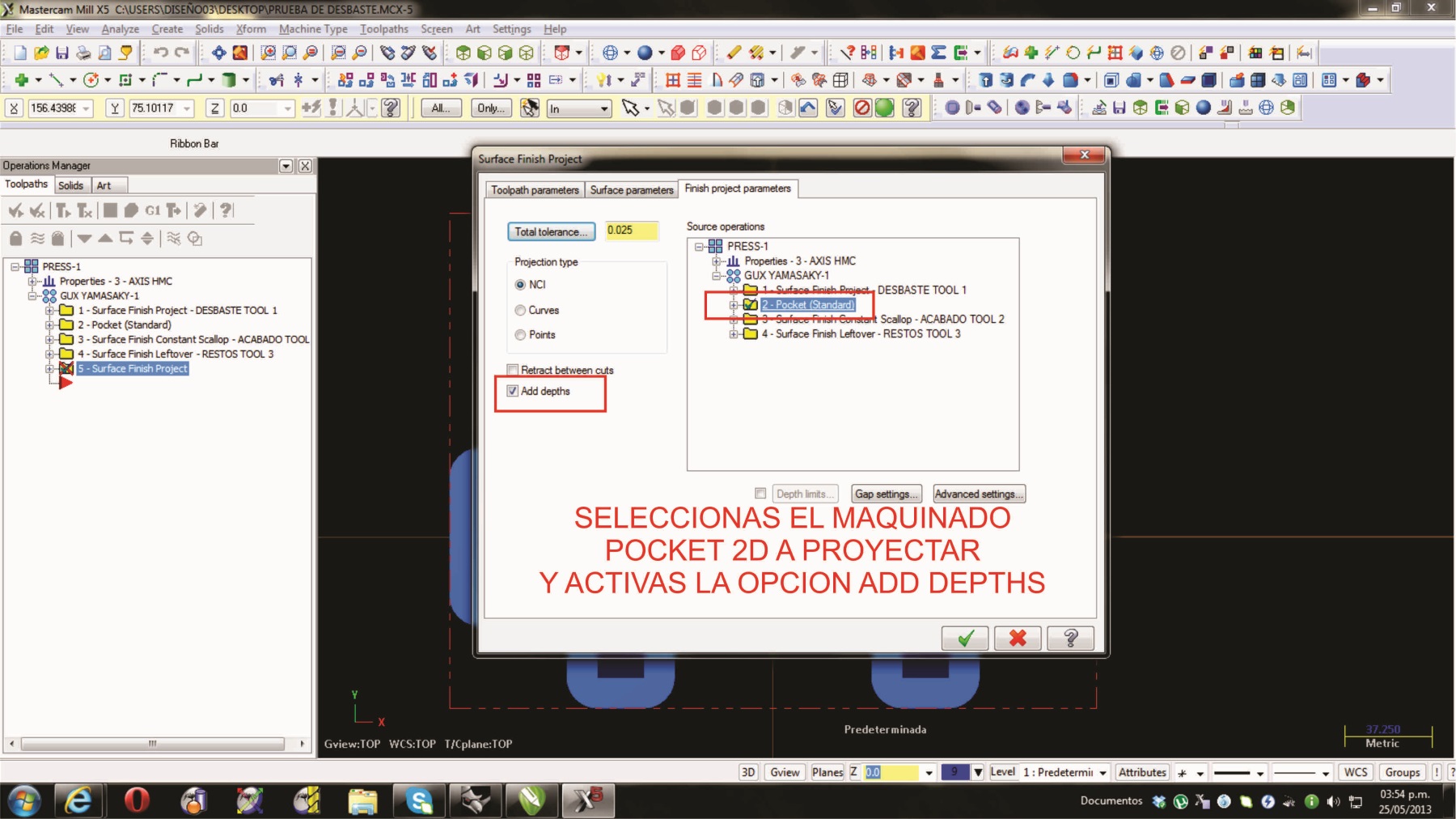This screenshot has height=819, width=1456.
Task: Select the NCI projection type radio
Action: click(x=520, y=285)
